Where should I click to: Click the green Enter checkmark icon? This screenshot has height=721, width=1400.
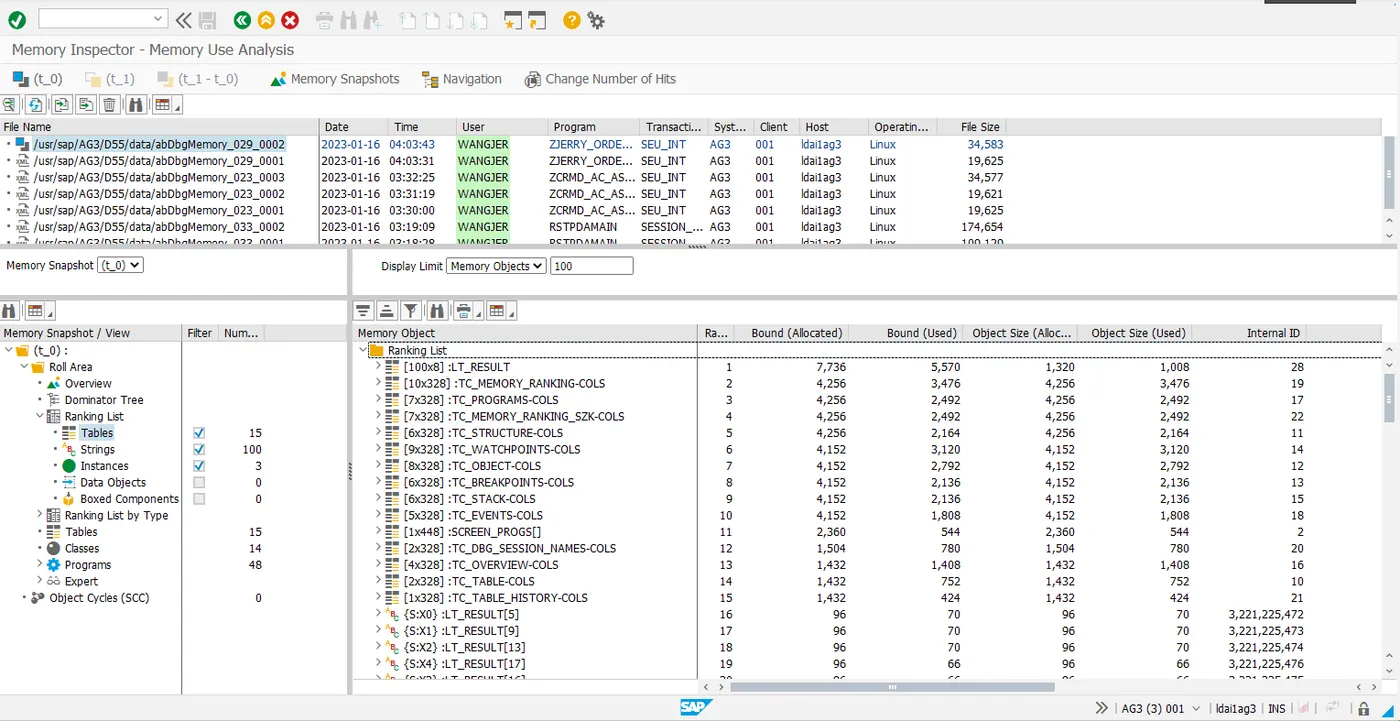[17, 20]
